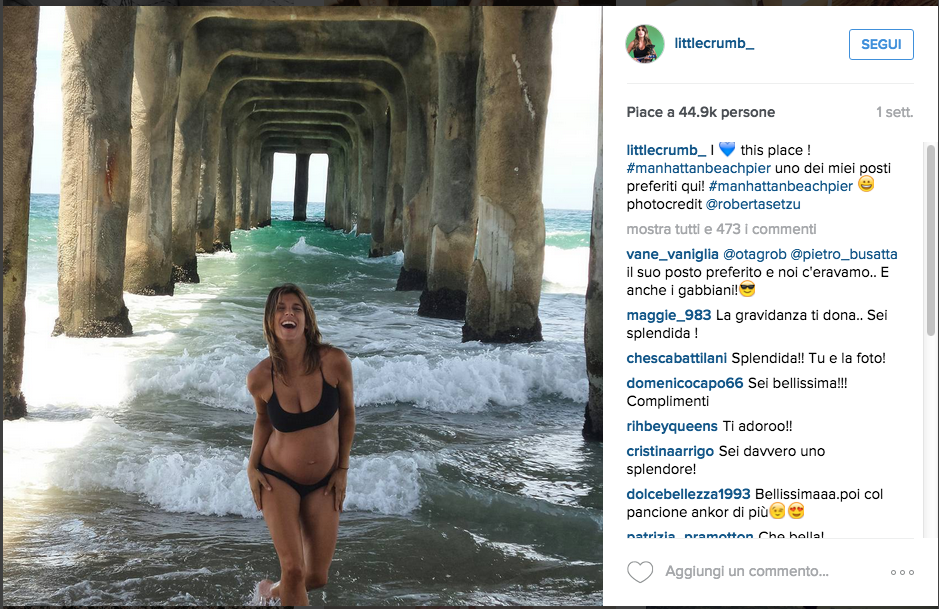Click littlecrumb_'s profile picture
Image resolution: width=939 pixels, height=609 pixels.
[x=645, y=44]
